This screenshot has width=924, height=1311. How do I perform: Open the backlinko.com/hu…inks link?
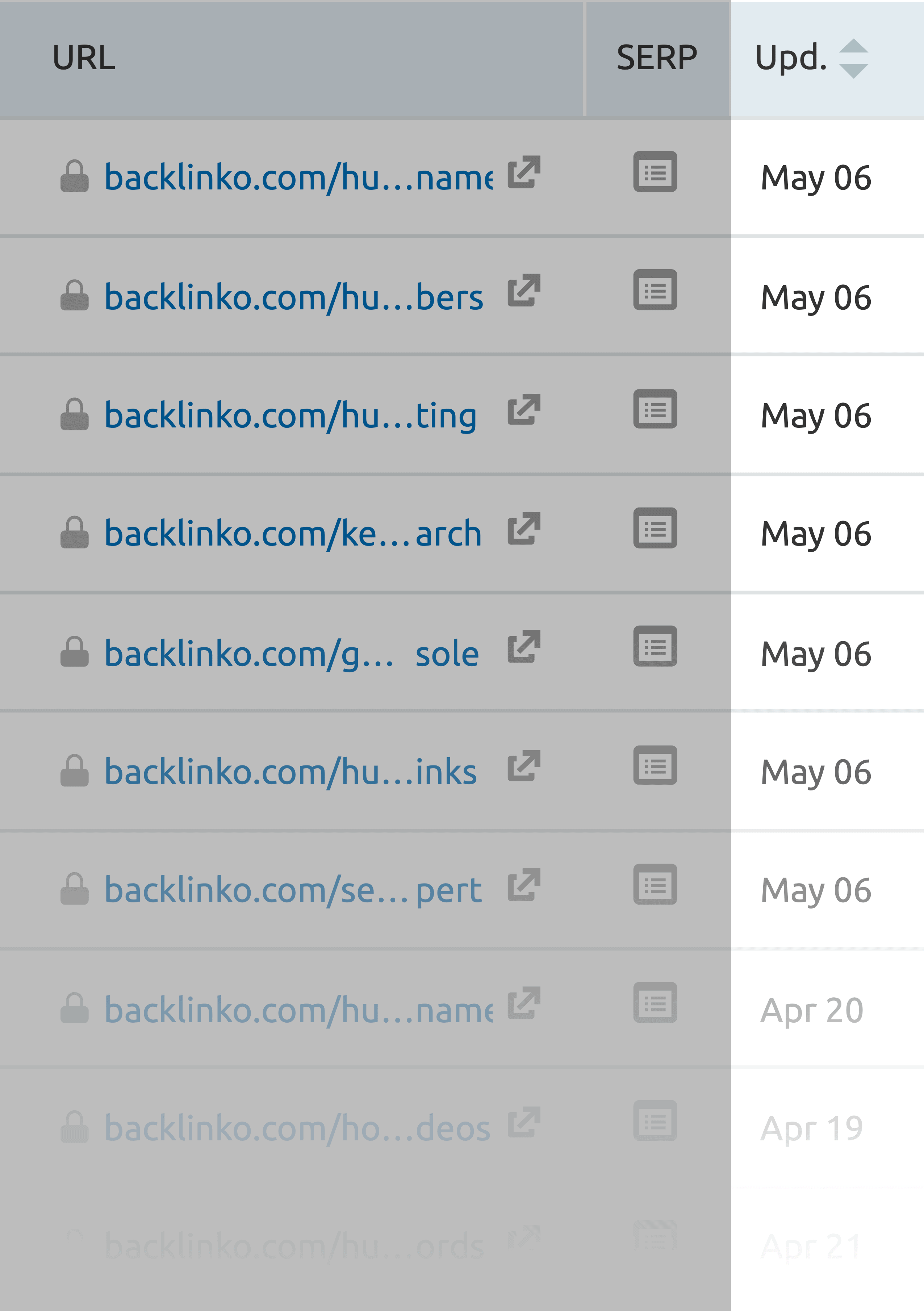click(291, 771)
